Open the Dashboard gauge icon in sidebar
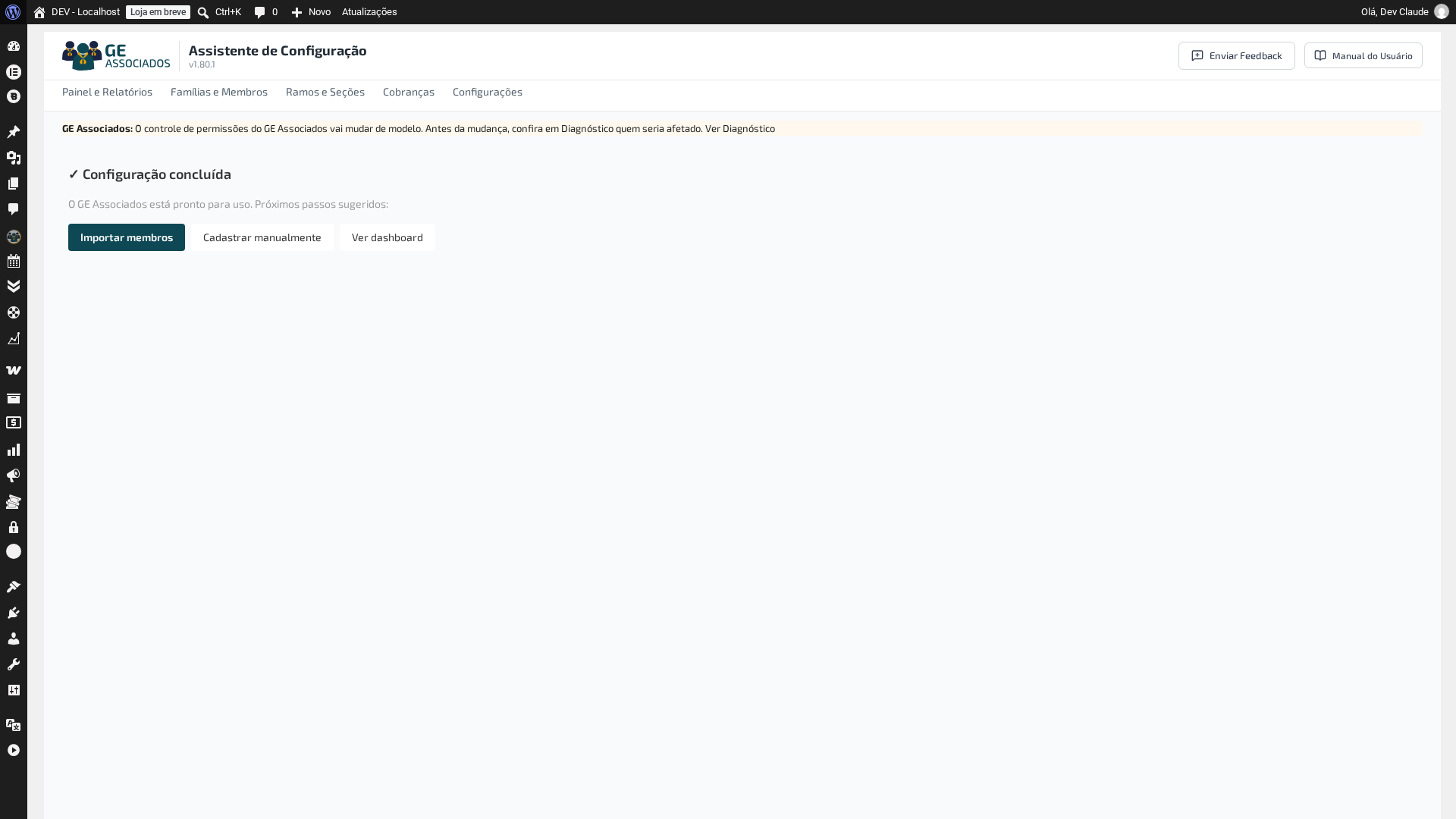The image size is (1456, 819). tap(14, 46)
